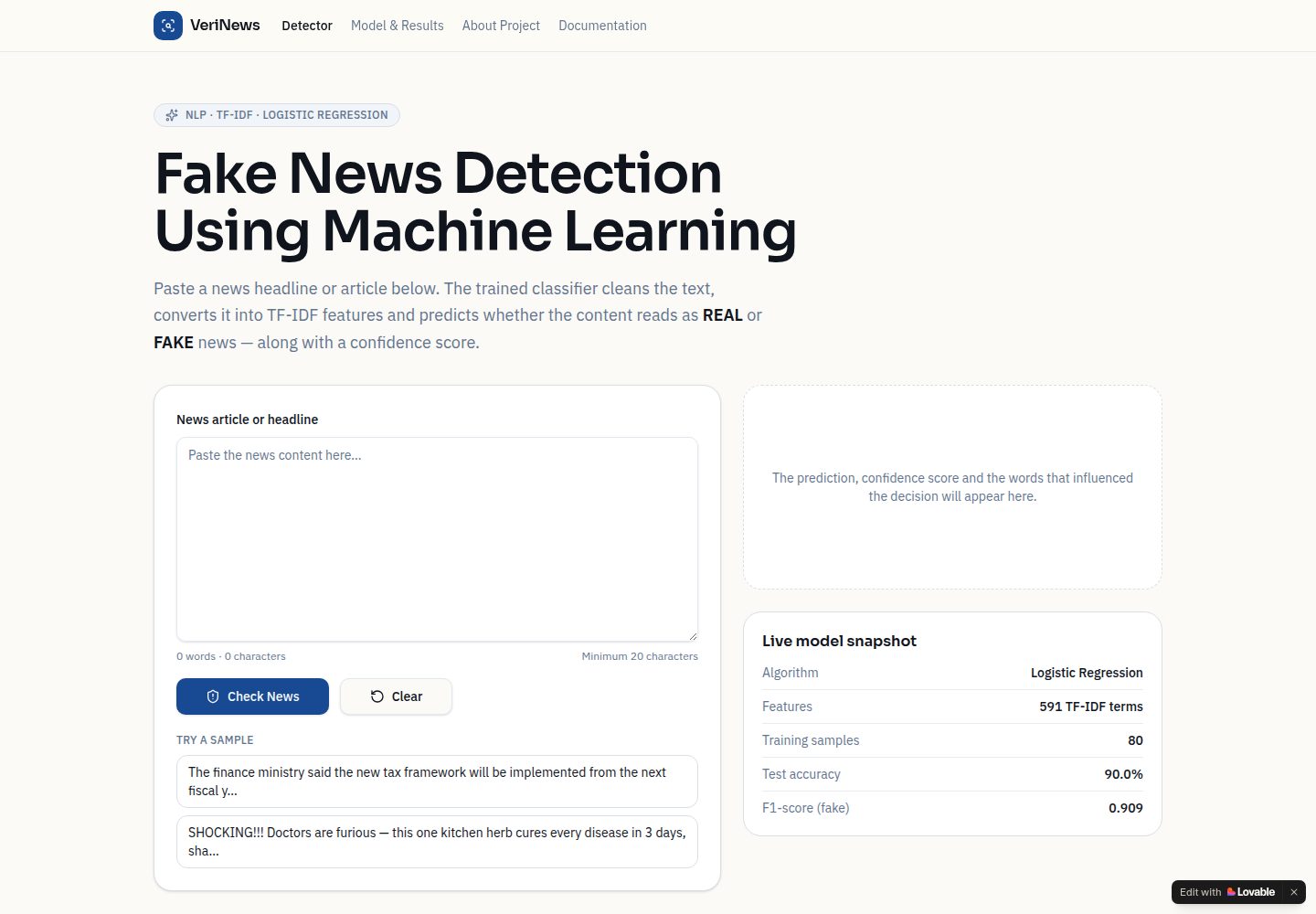This screenshot has height=914, width=1316.
Task: Click the Test accuracy value '90.0%'
Action: (1123, 774)
